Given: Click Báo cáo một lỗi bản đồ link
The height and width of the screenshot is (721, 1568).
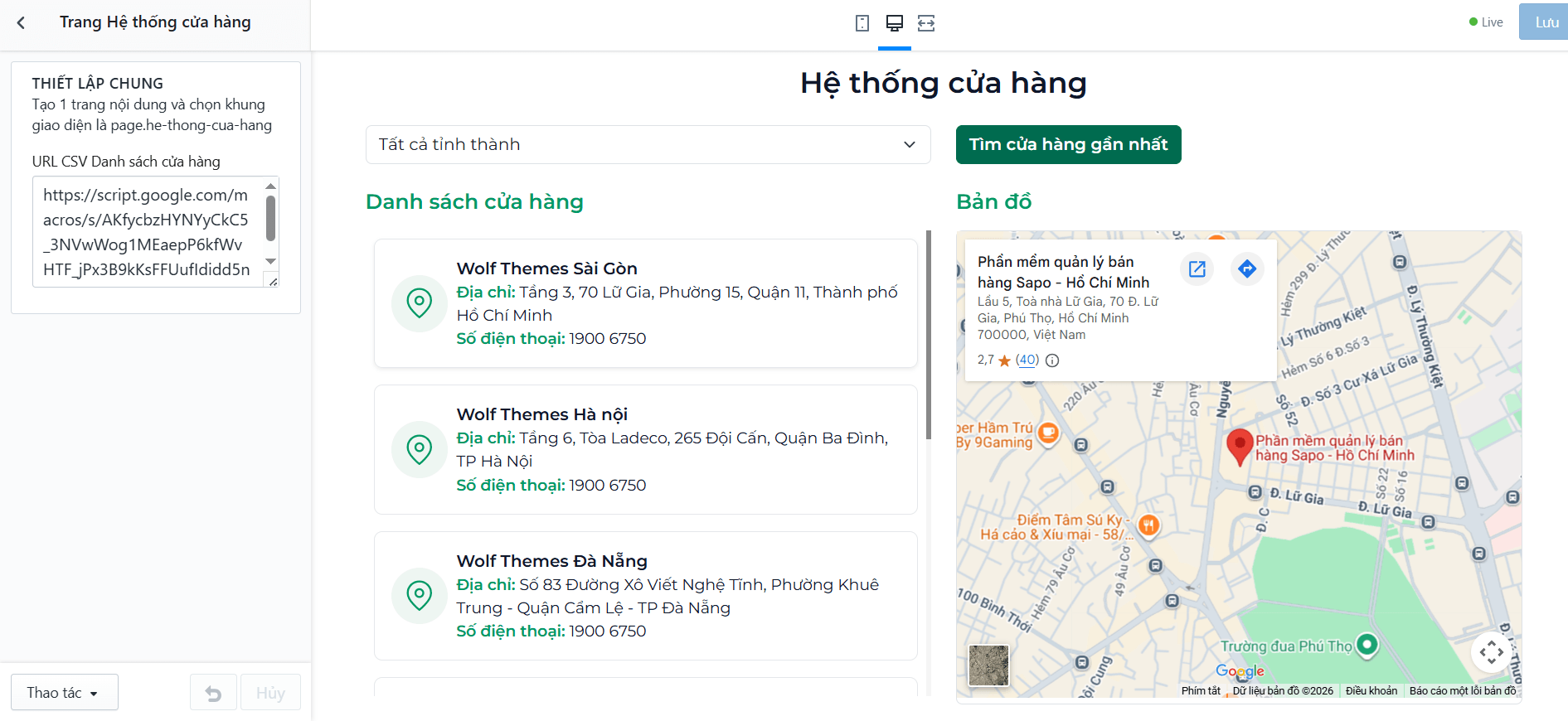Looking at the screenshot, I should [x=1463, y=690].
